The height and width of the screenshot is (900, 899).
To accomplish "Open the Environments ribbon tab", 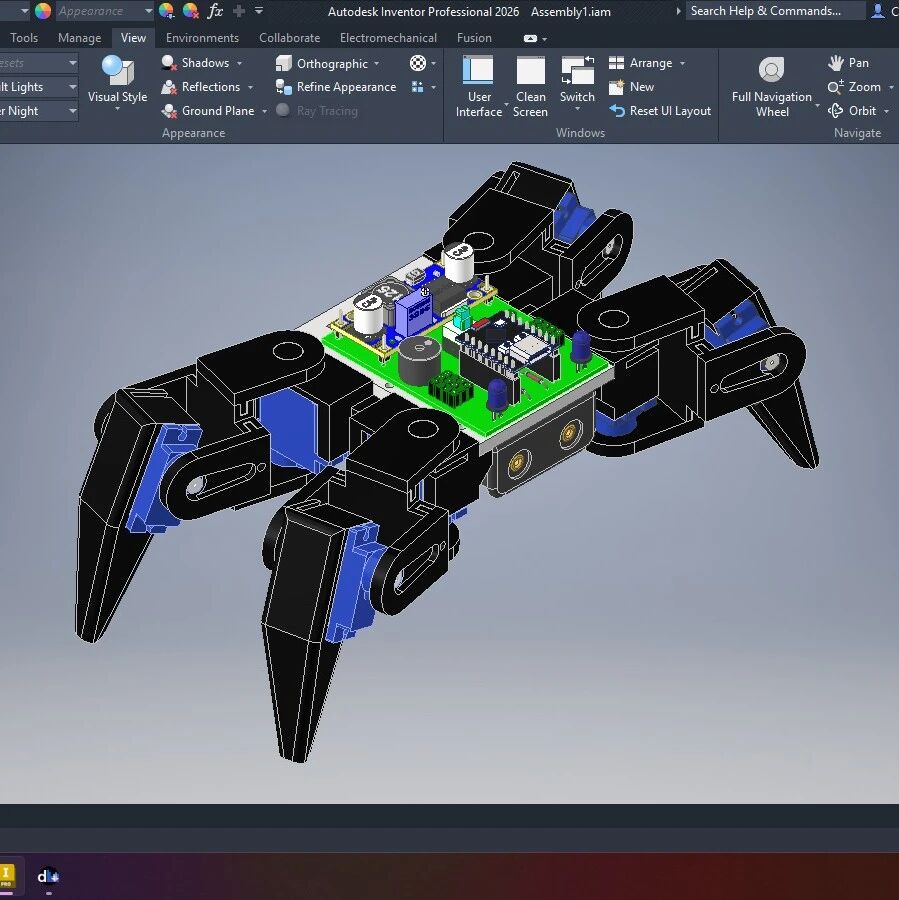I will pos(202,38).
